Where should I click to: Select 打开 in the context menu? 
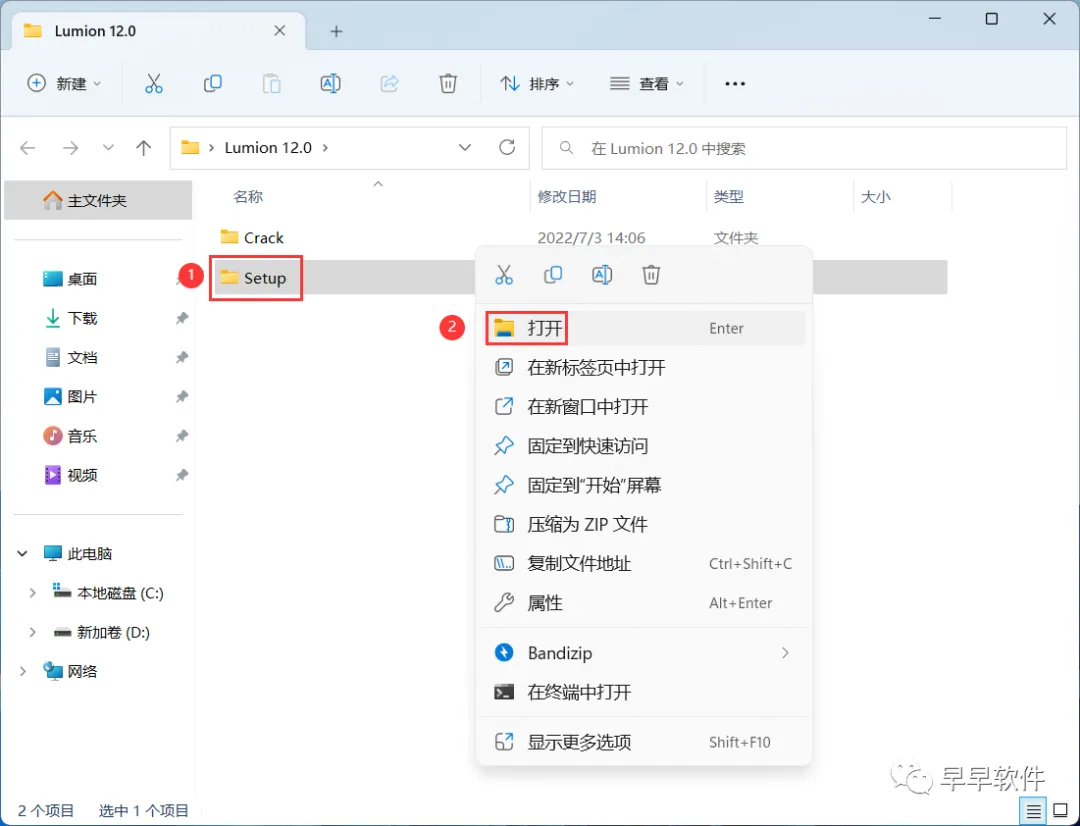645,328
